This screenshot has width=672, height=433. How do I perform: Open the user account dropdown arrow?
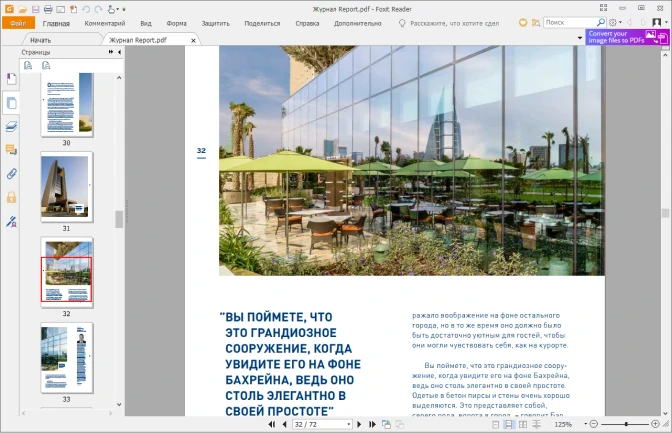click(666, 22)
